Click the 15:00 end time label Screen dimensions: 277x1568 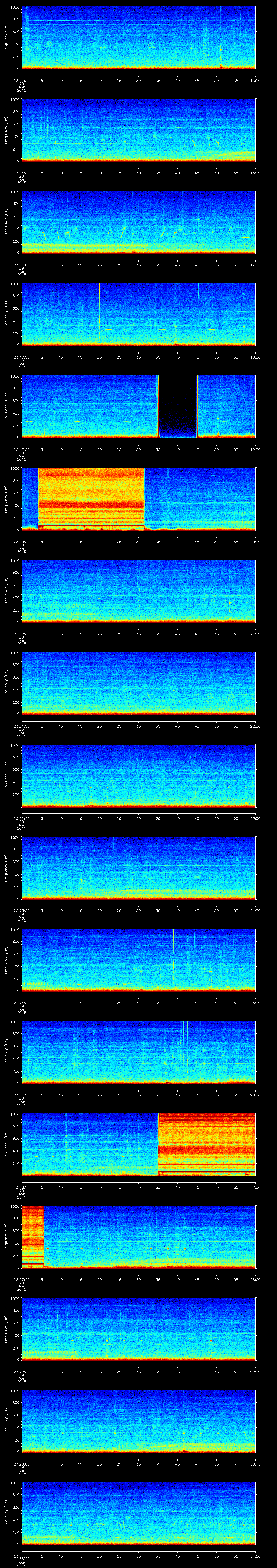[256, 80]
